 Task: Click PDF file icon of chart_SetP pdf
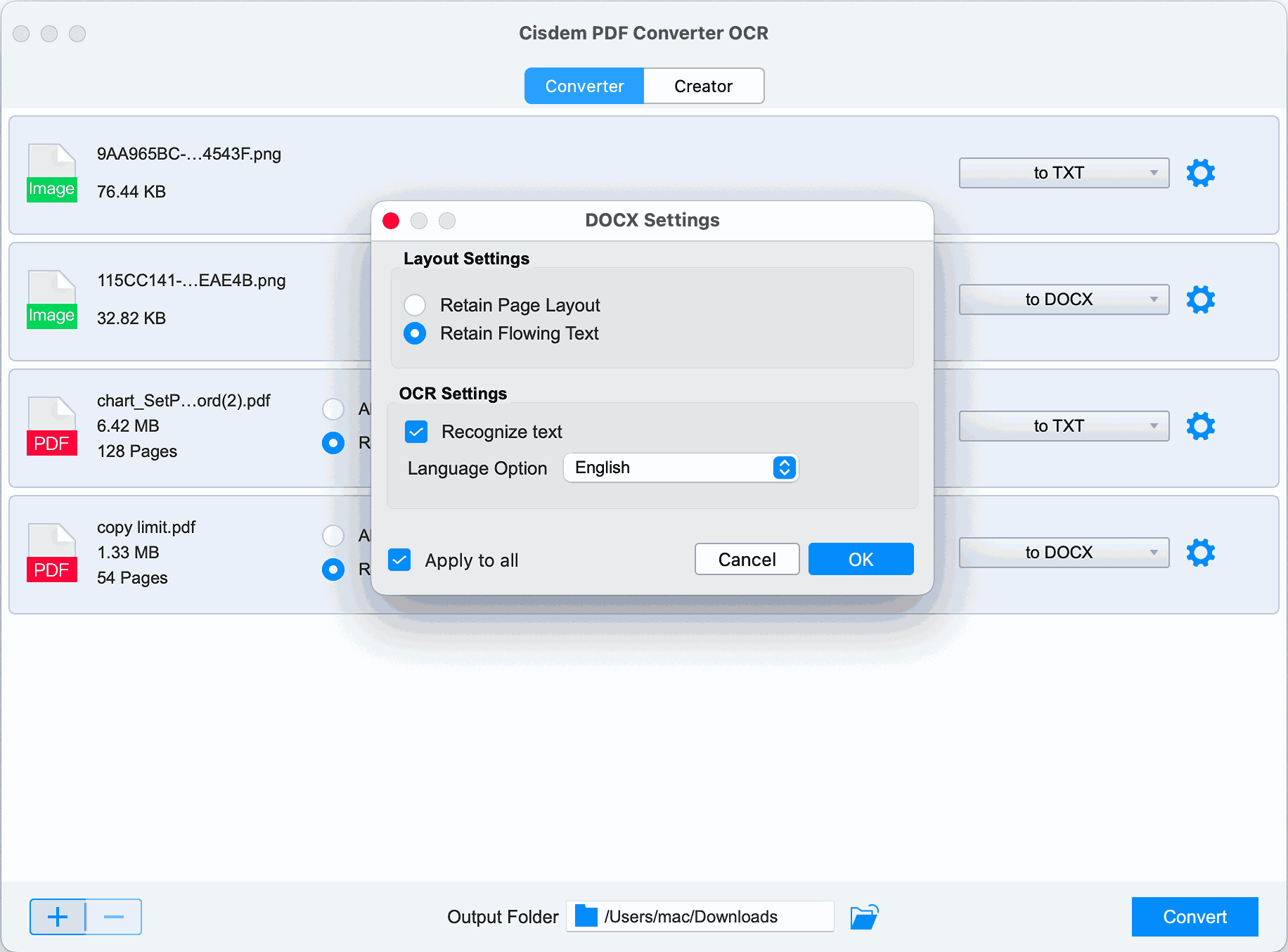coord(52,426)
